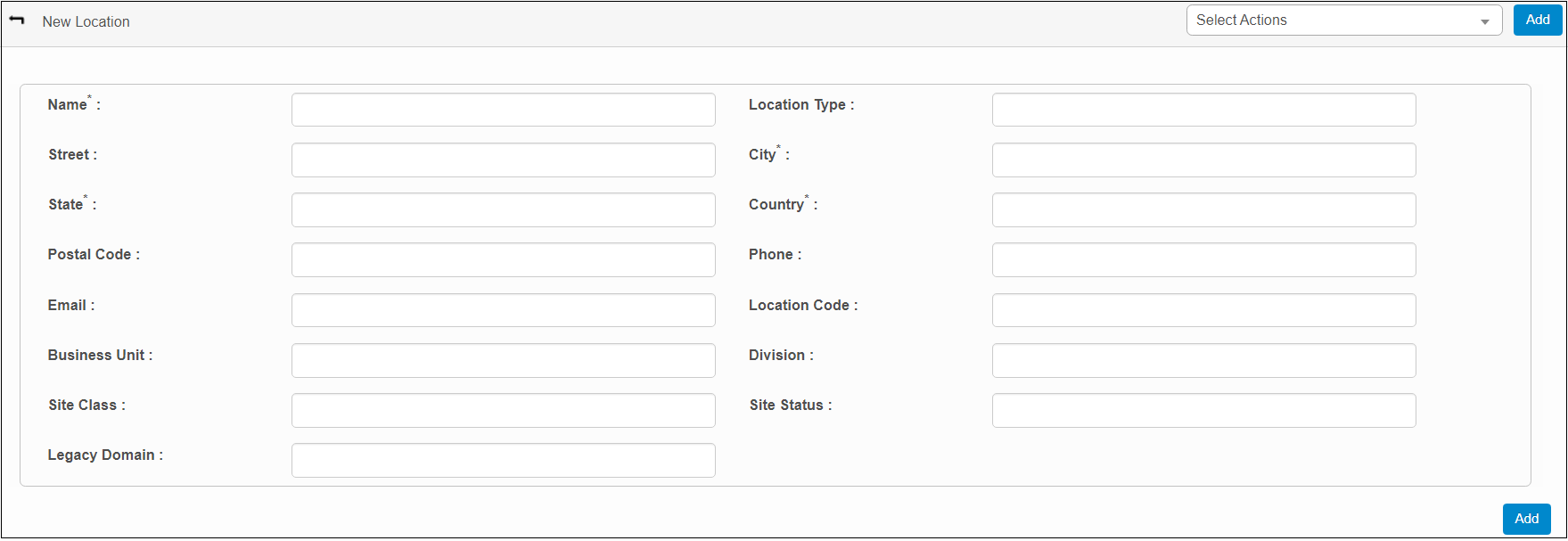Click the State input field
Viewport: 1568px width, 541px height.
point(503,209)
